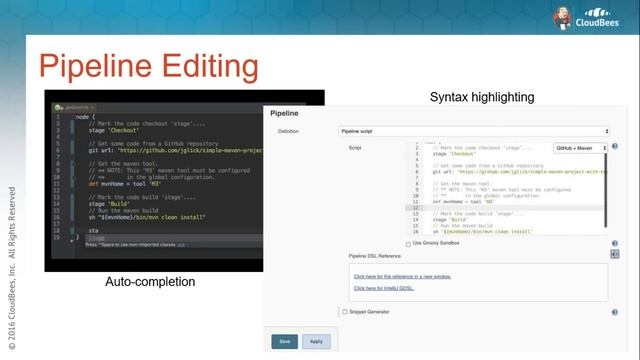640x360 pixels.
Task: Open help icon beside Snippet Generator
Action: click(x=615, y=312)
